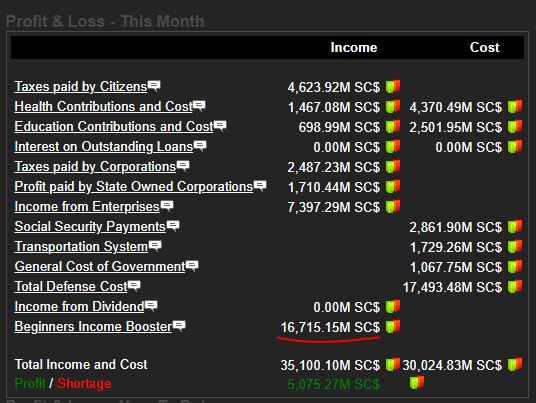Image resolution: width=536 pixels, height=403 pixels.
Task: Open the Income from Dividend link
Action: 79,306
